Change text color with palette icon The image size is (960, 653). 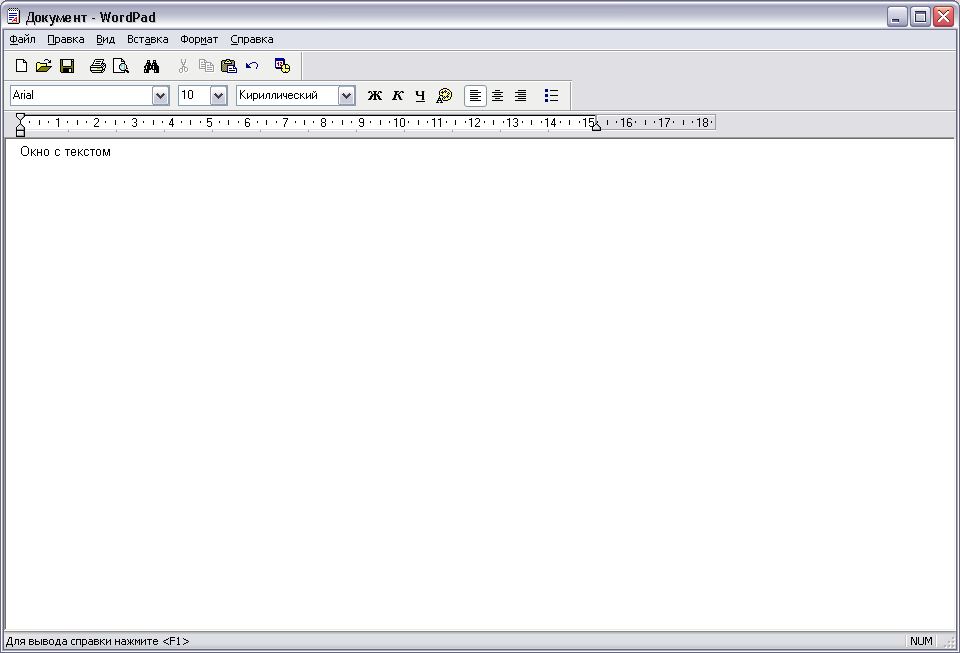pyautogui.click(x=444, y=95)
